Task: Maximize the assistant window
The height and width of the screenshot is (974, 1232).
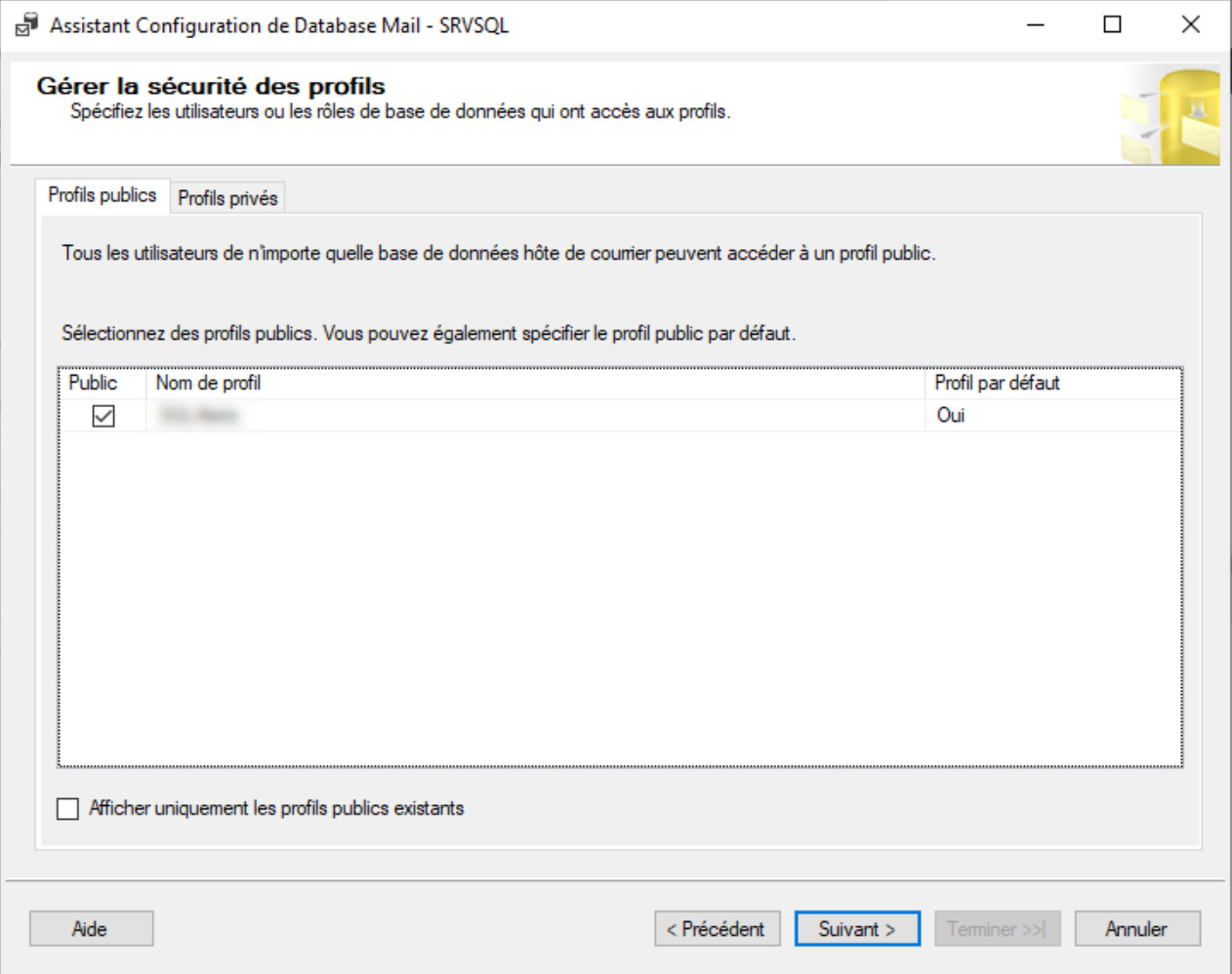Action: pyautogui.click(x=1112, y=25)
